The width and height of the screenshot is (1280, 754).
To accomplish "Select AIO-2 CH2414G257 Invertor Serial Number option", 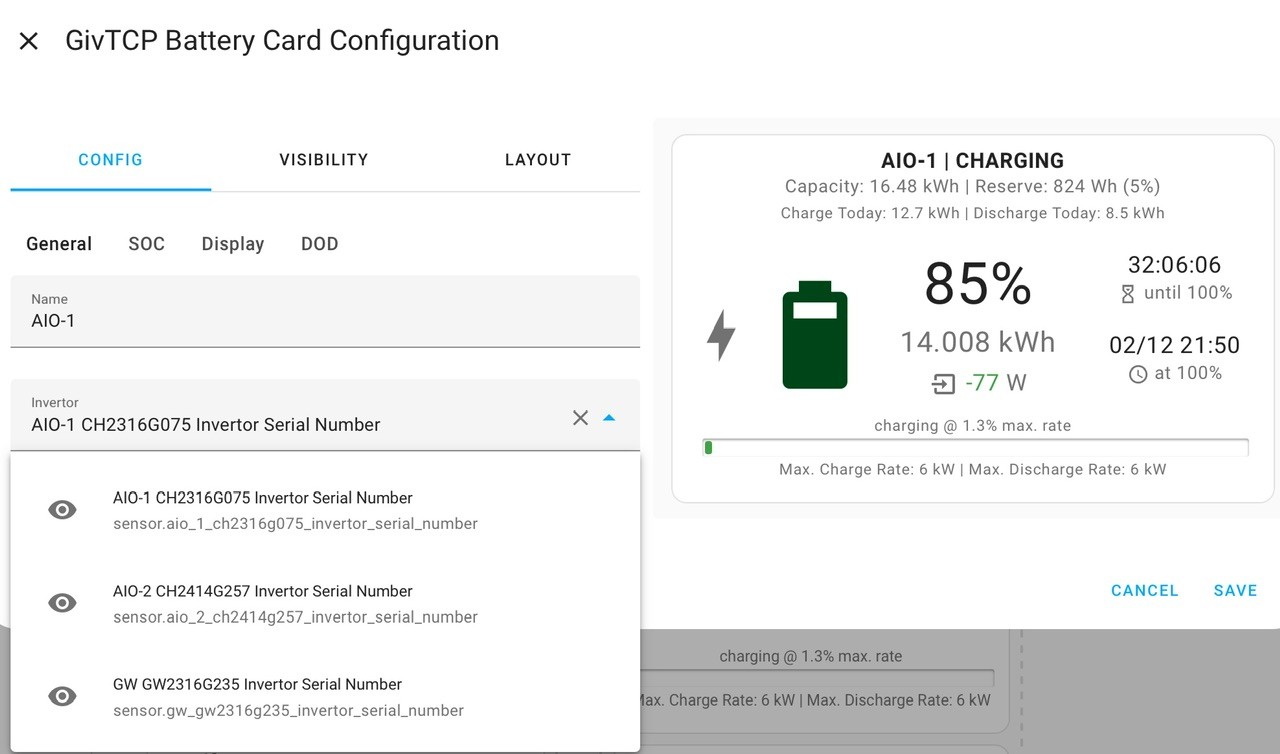I will pyautogui.click(x=325, y=603).
